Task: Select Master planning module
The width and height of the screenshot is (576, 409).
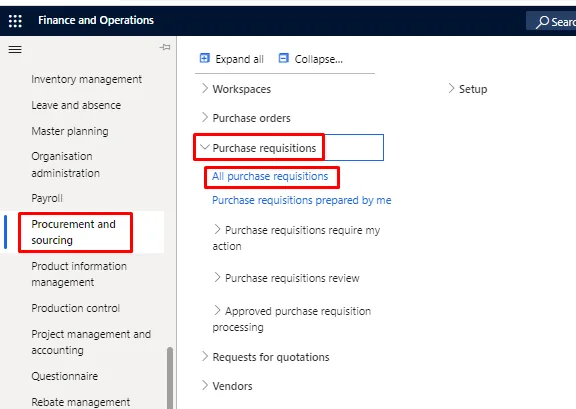Action: coord(70,132)
